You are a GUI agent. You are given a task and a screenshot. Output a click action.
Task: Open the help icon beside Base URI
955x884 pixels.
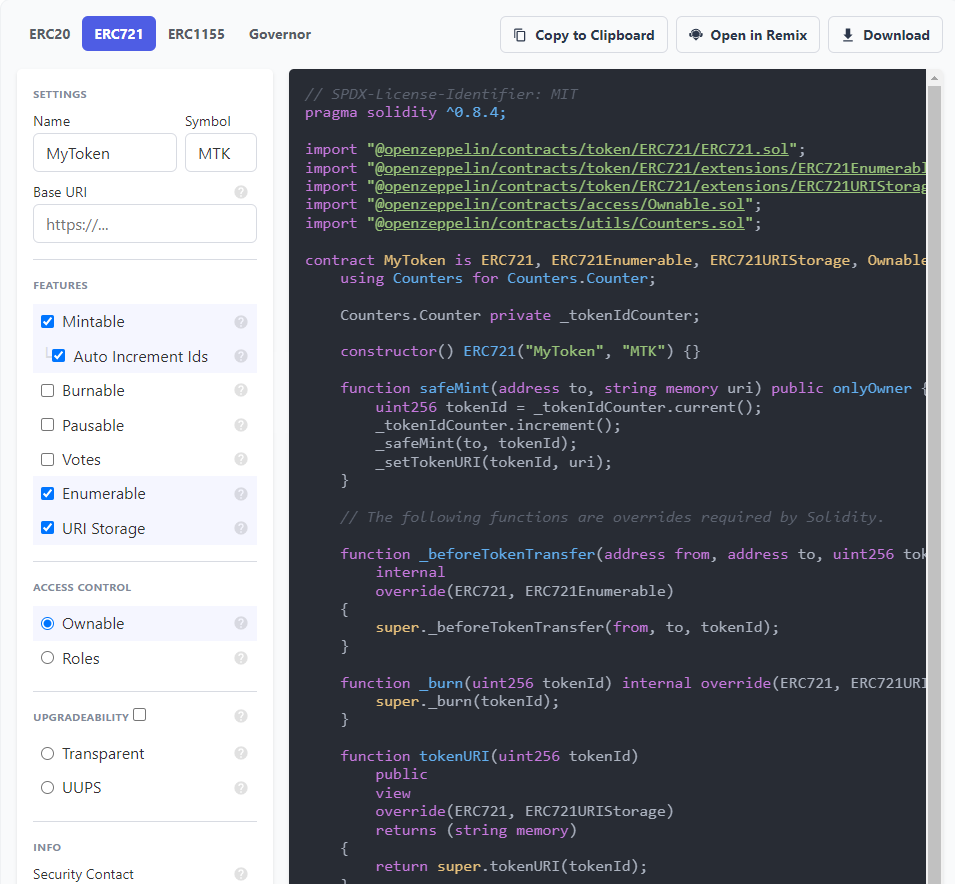[240, 191]
